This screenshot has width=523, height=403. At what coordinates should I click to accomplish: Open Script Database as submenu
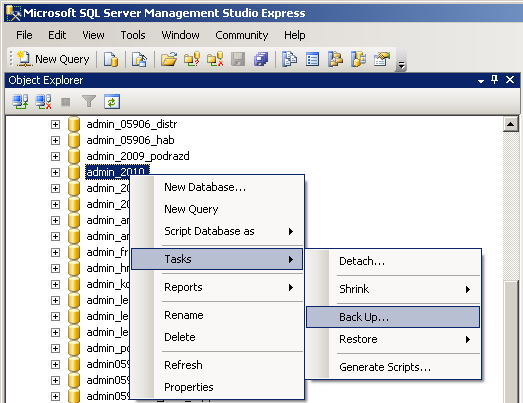[x=217, y=231]
